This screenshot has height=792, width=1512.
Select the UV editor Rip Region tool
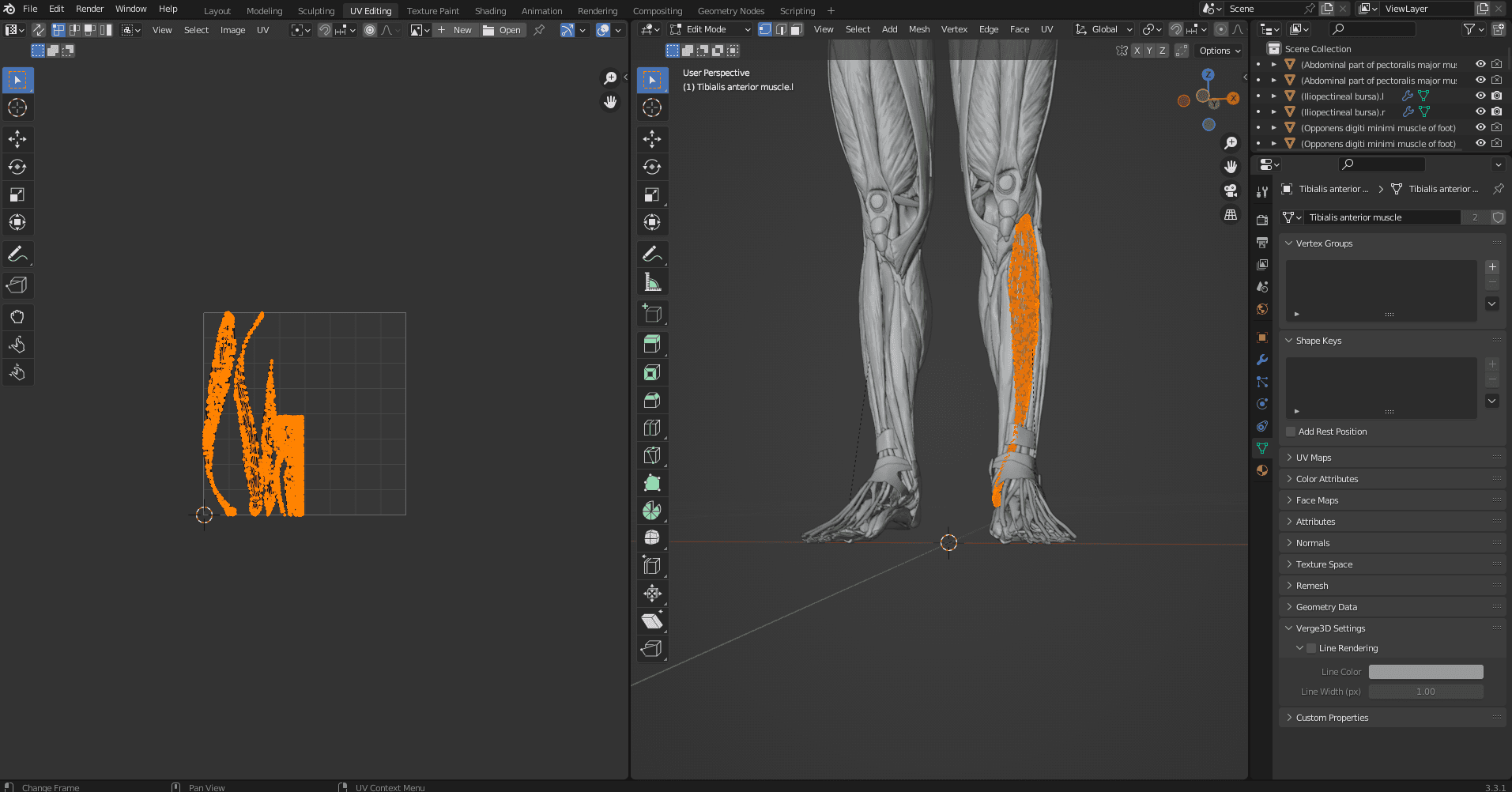click(17, 285)
